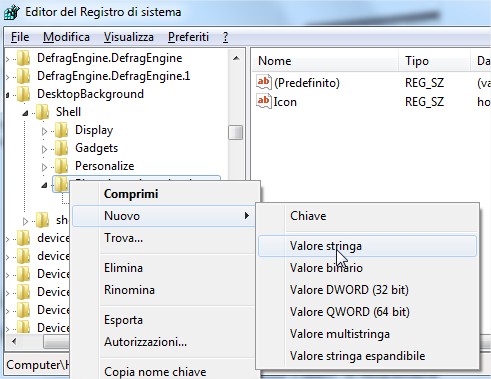Click the DefragEngine.DefragEngine folder icon
This screenshot has height=379, width=491.
[24, 58]
